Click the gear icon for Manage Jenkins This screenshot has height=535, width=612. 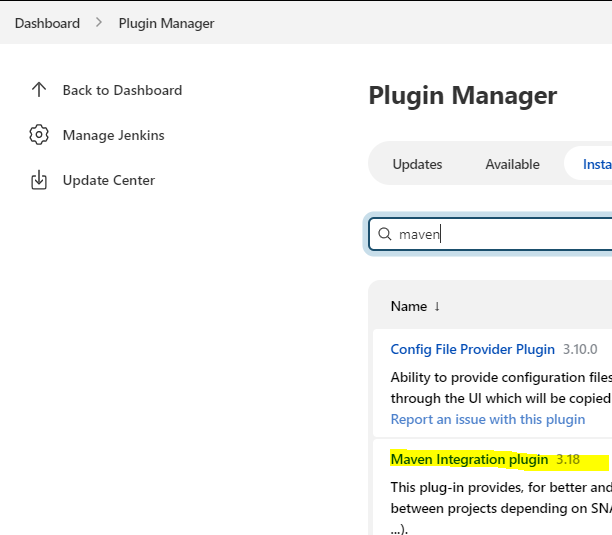coord(39,135)
